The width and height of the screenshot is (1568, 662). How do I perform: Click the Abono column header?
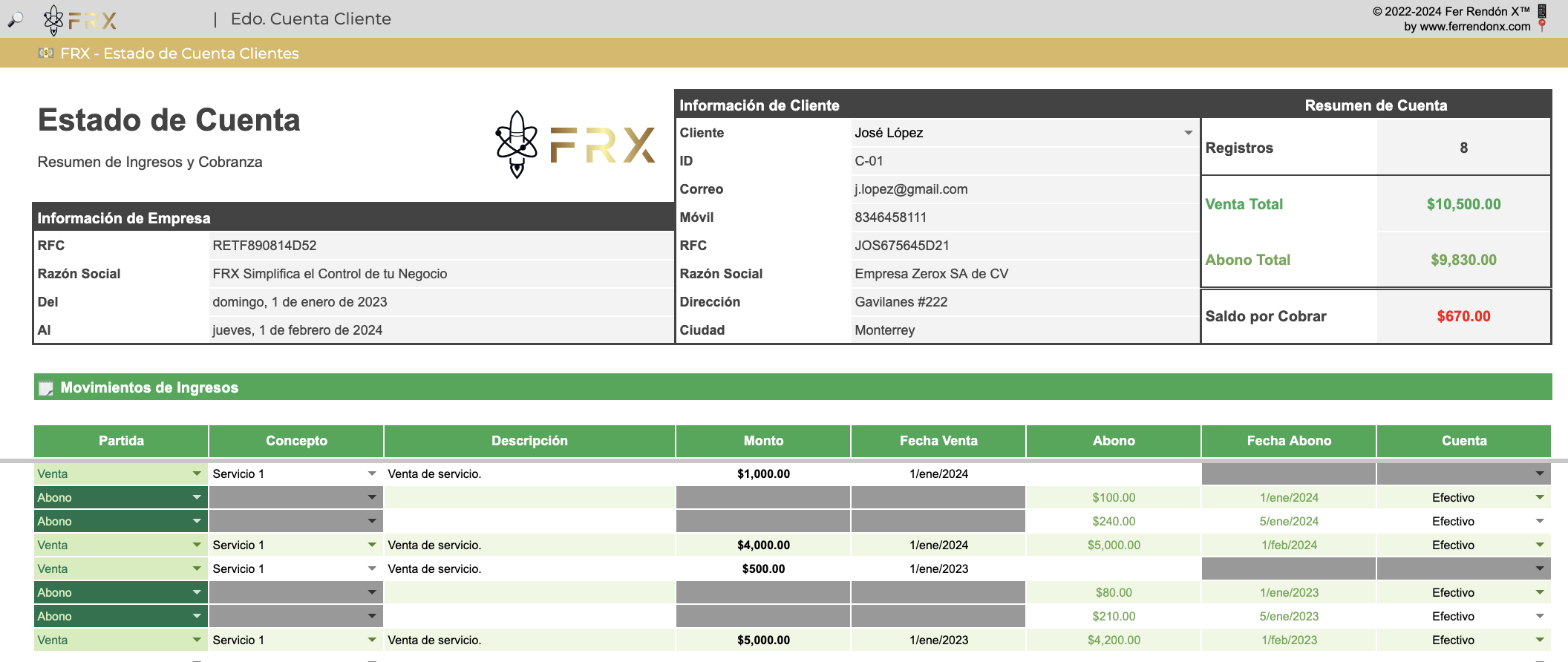pos(1114,441)
